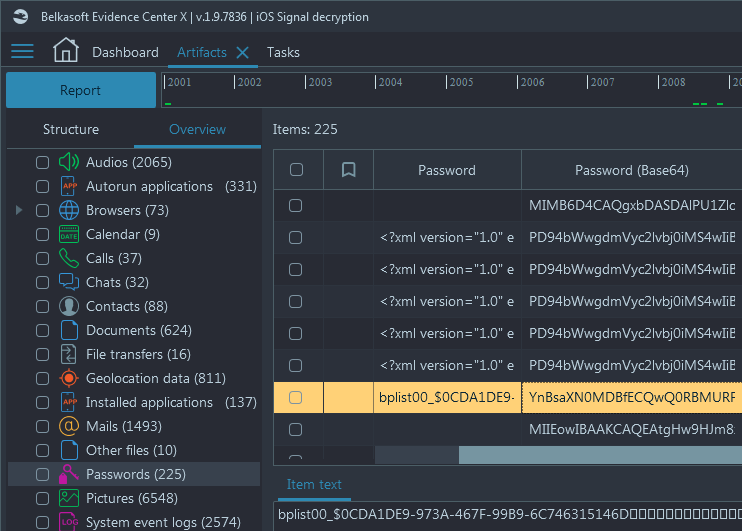Click the Contacts person icon
The height and width of the screenshot is (531, 742).
pyautogui.click(x=69, y=306)
